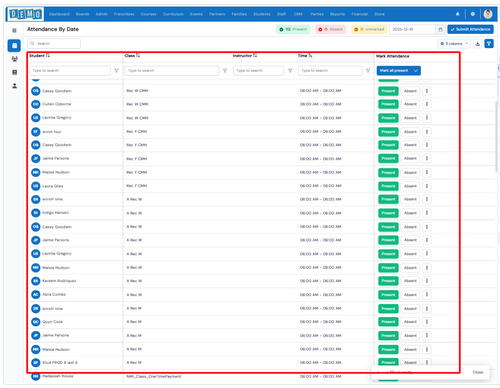This screenshot has width=500, height=388.
Task: Mark Lavinia Gregory Rec W as Absent
Action: pos(410,118)
